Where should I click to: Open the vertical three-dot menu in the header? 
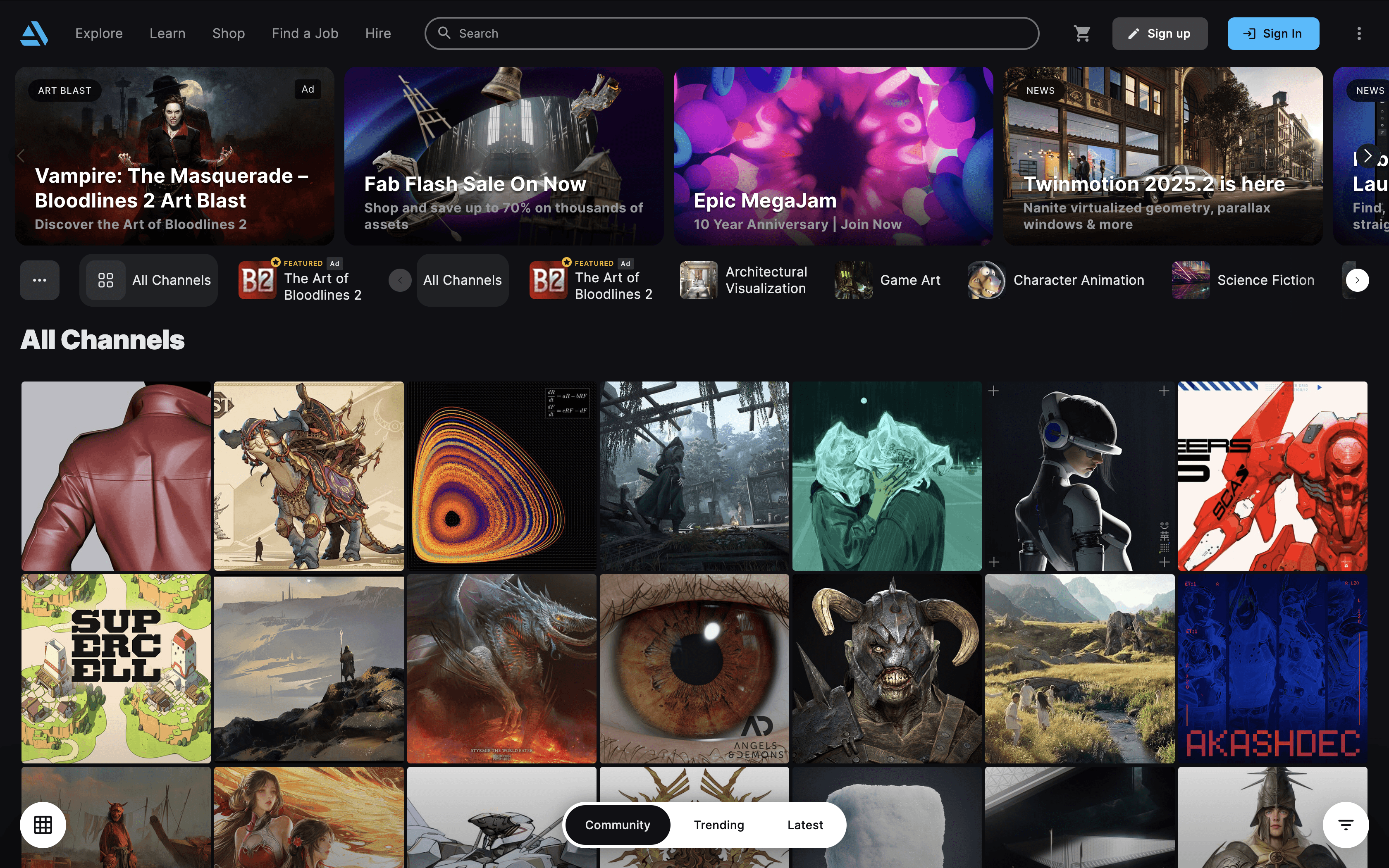tap(1358, 33)
